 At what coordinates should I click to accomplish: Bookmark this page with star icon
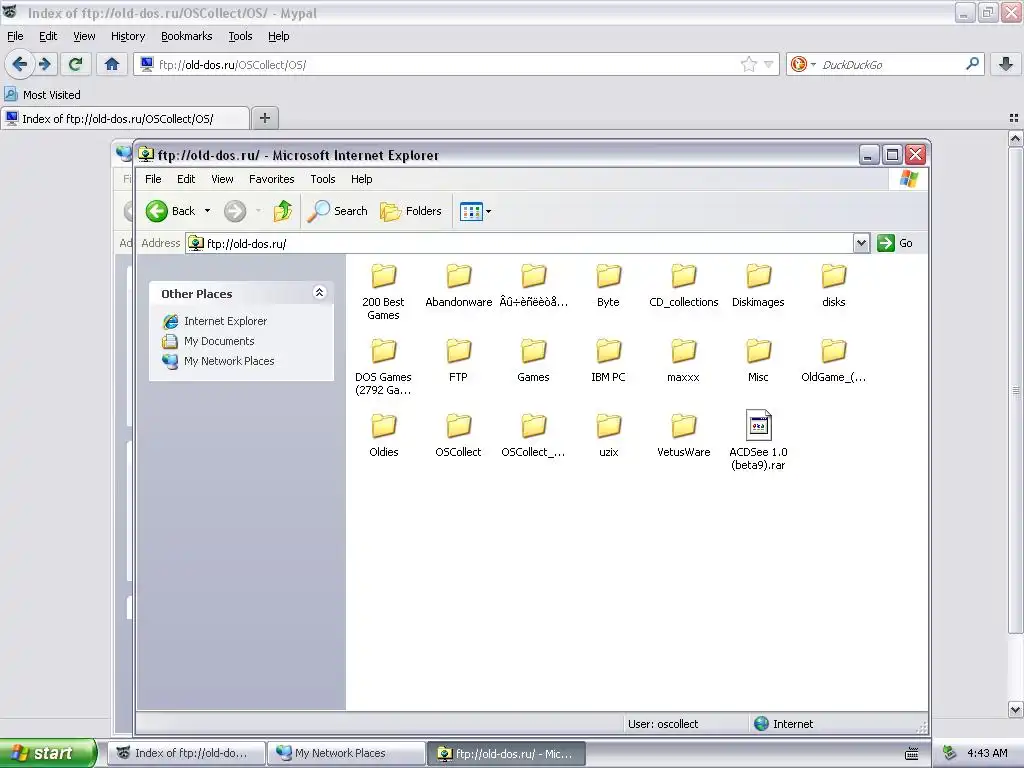(748, 64)
